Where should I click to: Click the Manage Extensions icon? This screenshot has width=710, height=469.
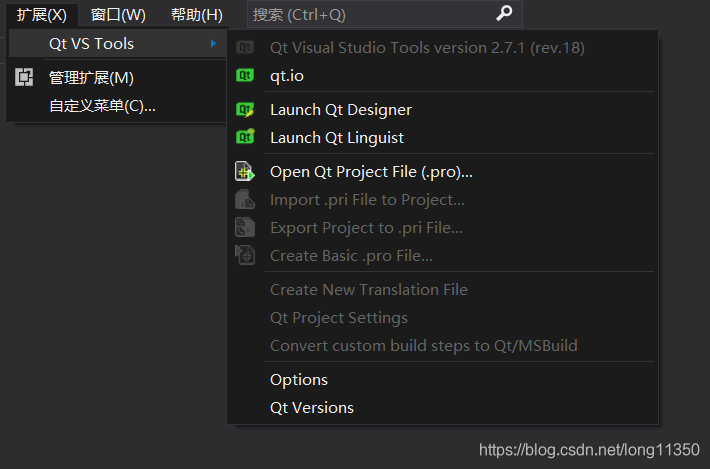[x=24, y=77]
